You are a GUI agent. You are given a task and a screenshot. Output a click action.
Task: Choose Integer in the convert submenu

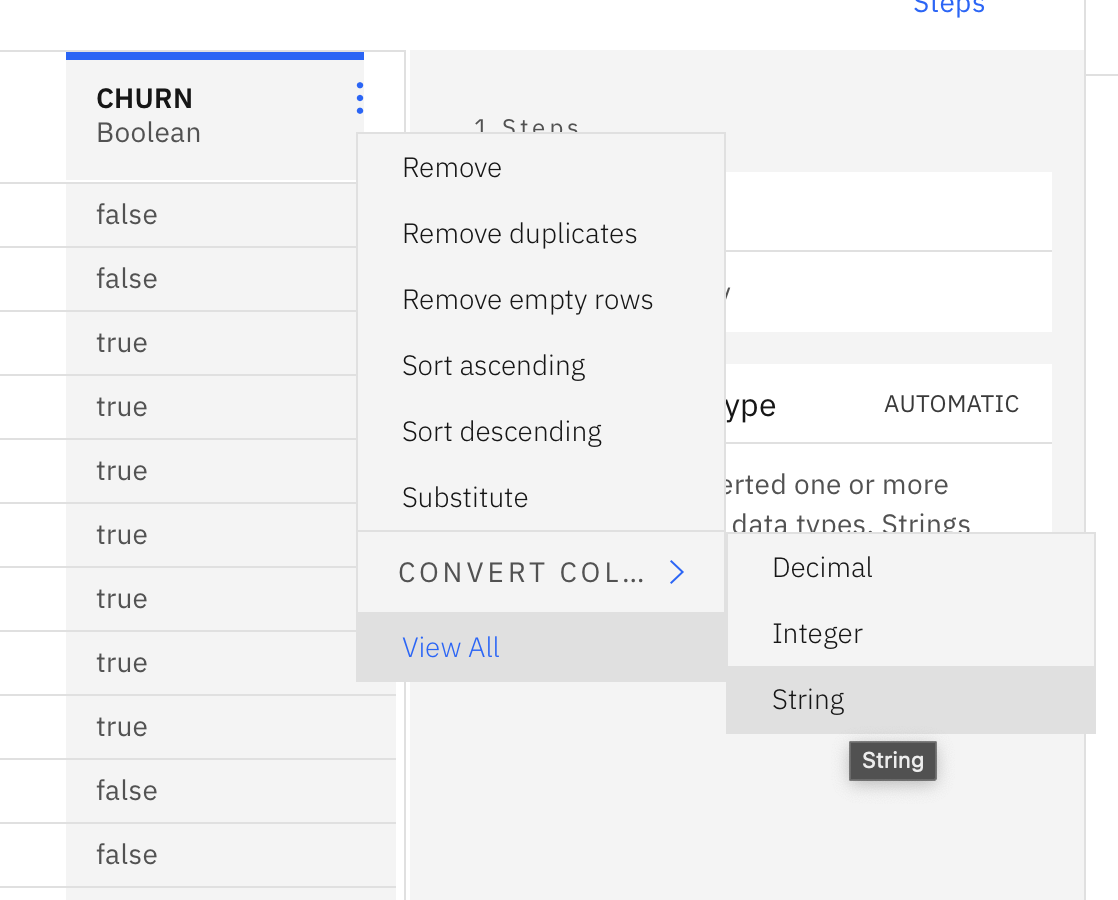(x=817, y=634)
